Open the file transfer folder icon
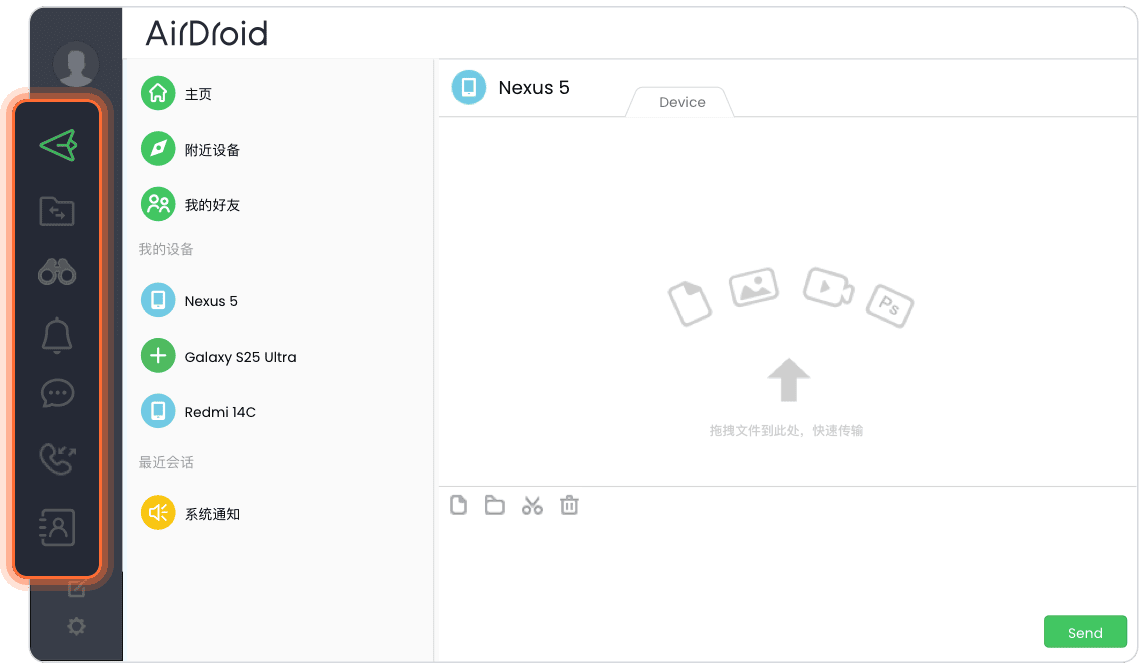1140x669 pixels. [57, 211]
